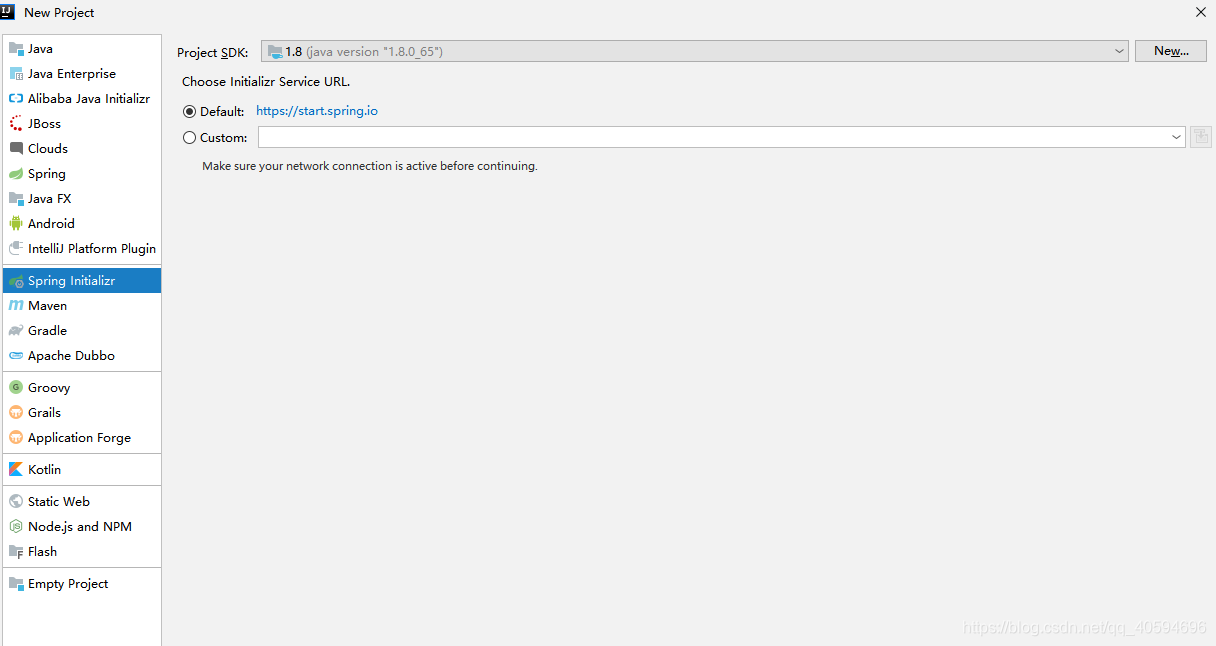This screenshot has height=646, width=1216.
Task: Click the Spring Initializr icon
Action: (16, 281)
